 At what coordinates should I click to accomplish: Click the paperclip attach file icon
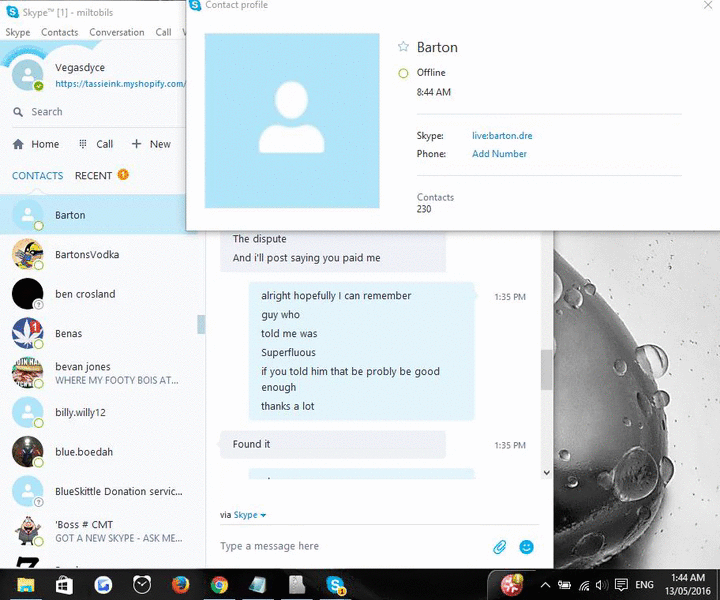tap(500, 547)
